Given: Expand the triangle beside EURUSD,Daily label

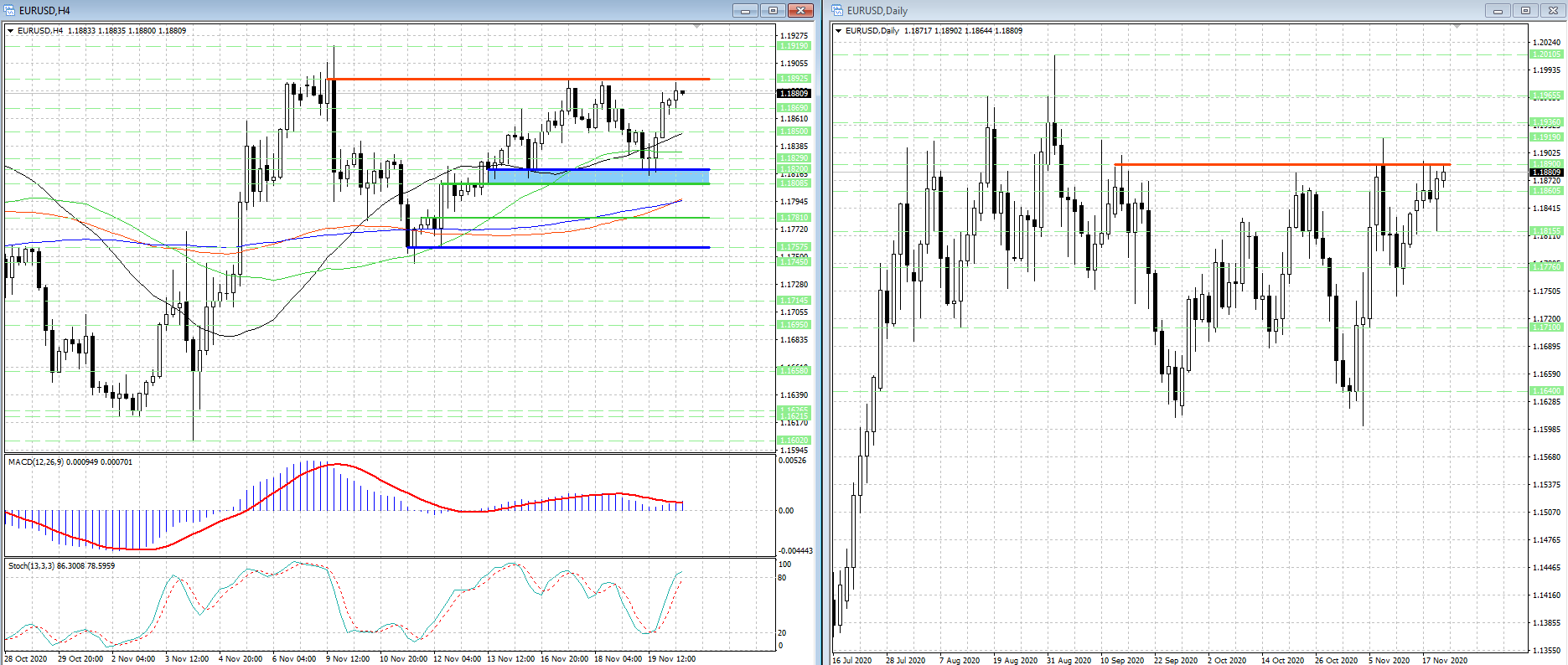Looking at the screenshot, I should [839, 31].
